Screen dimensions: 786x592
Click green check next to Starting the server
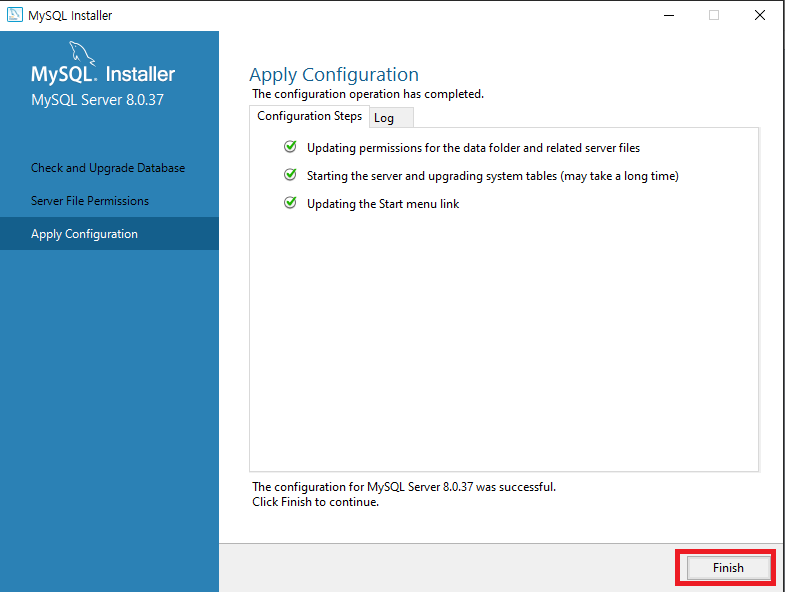[290, 175]
